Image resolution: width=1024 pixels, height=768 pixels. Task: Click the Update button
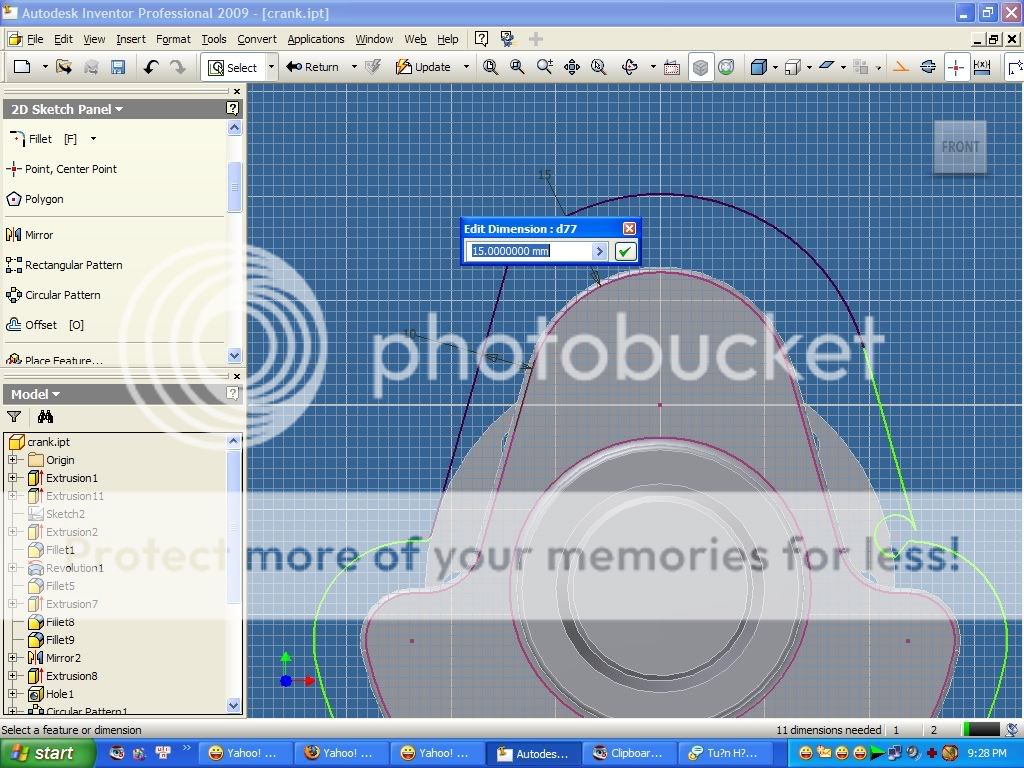point(423,67)
